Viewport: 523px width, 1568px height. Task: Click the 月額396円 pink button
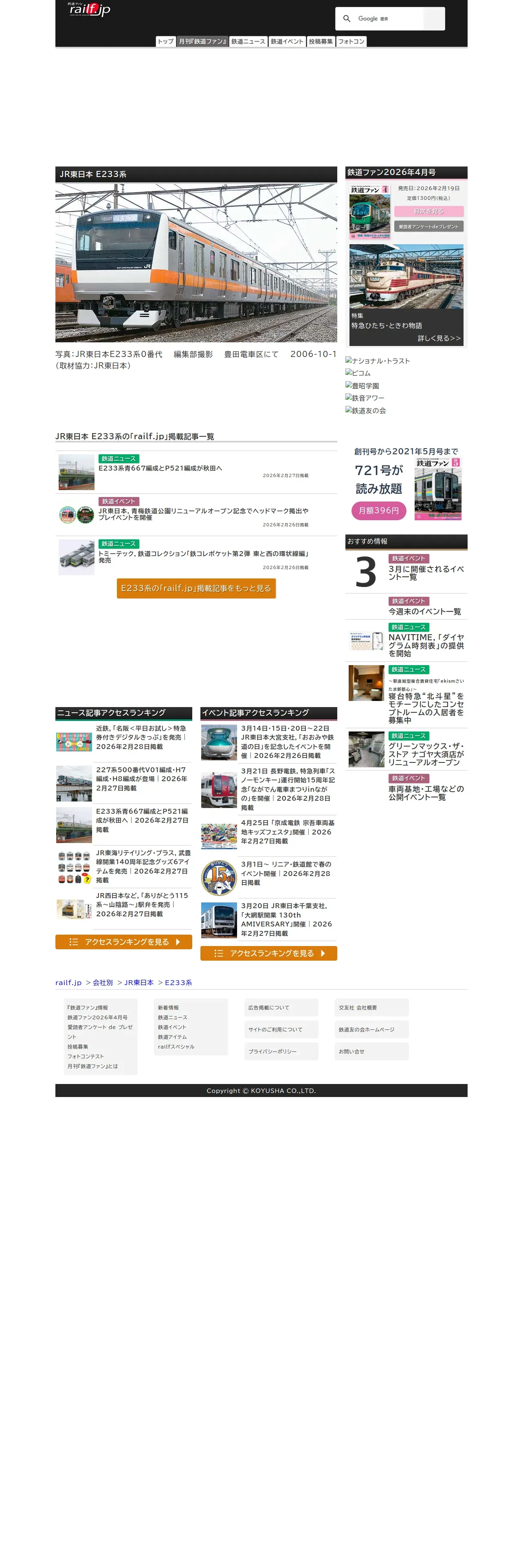(x=379, y=511)
